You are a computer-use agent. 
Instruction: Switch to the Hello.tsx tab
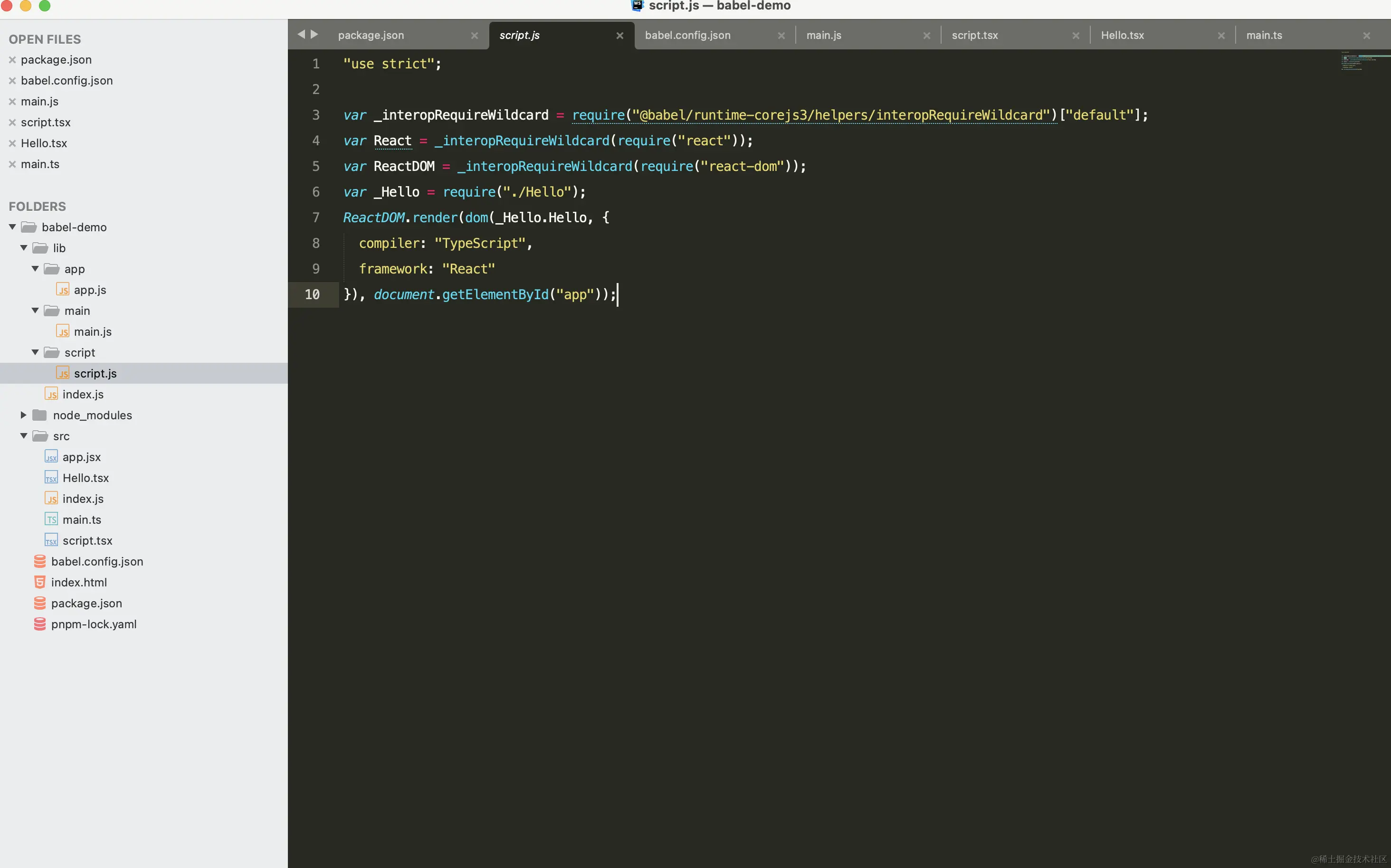click(x=1122, y=35)
